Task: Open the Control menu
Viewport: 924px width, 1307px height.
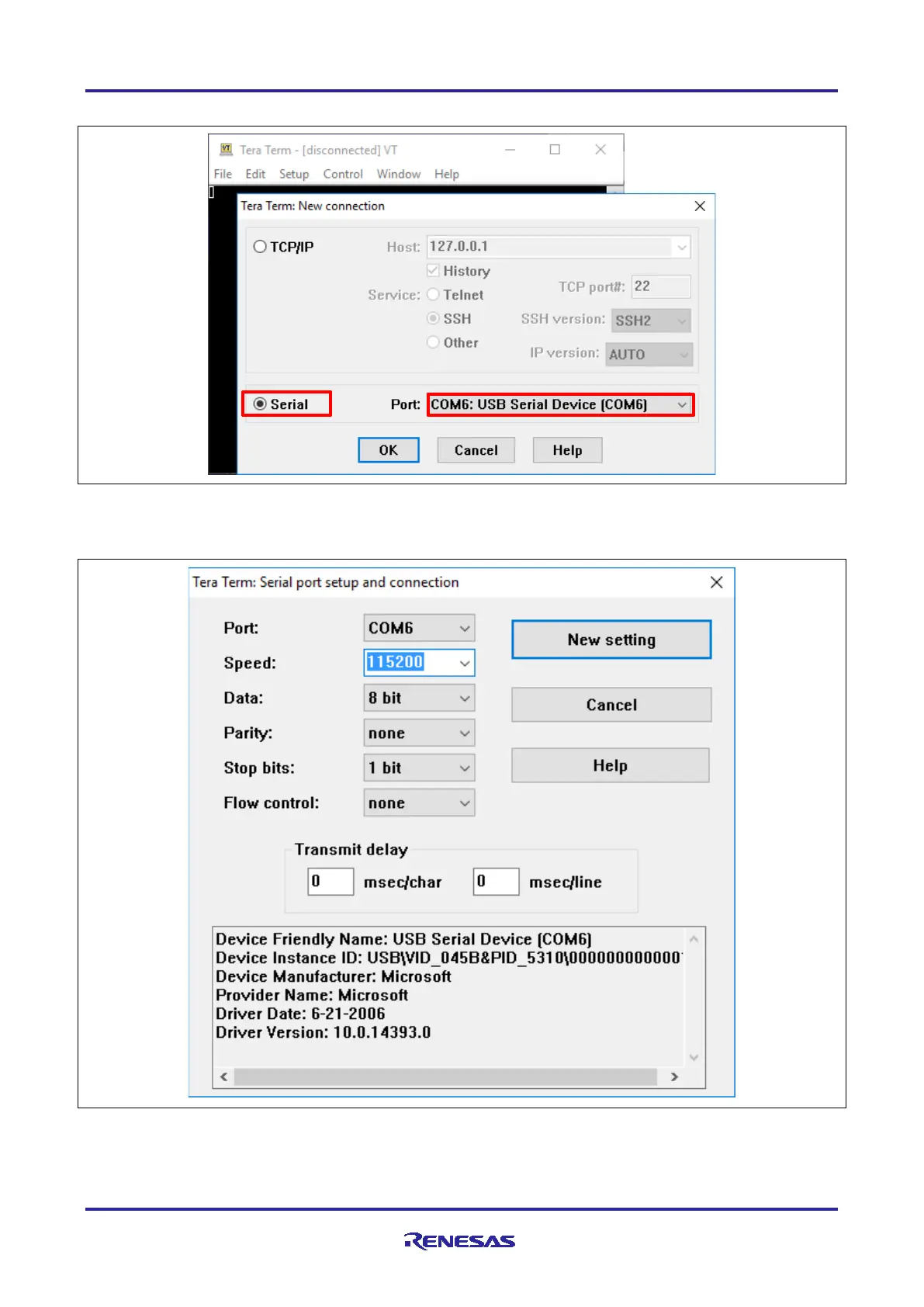Action: [343, 174]
